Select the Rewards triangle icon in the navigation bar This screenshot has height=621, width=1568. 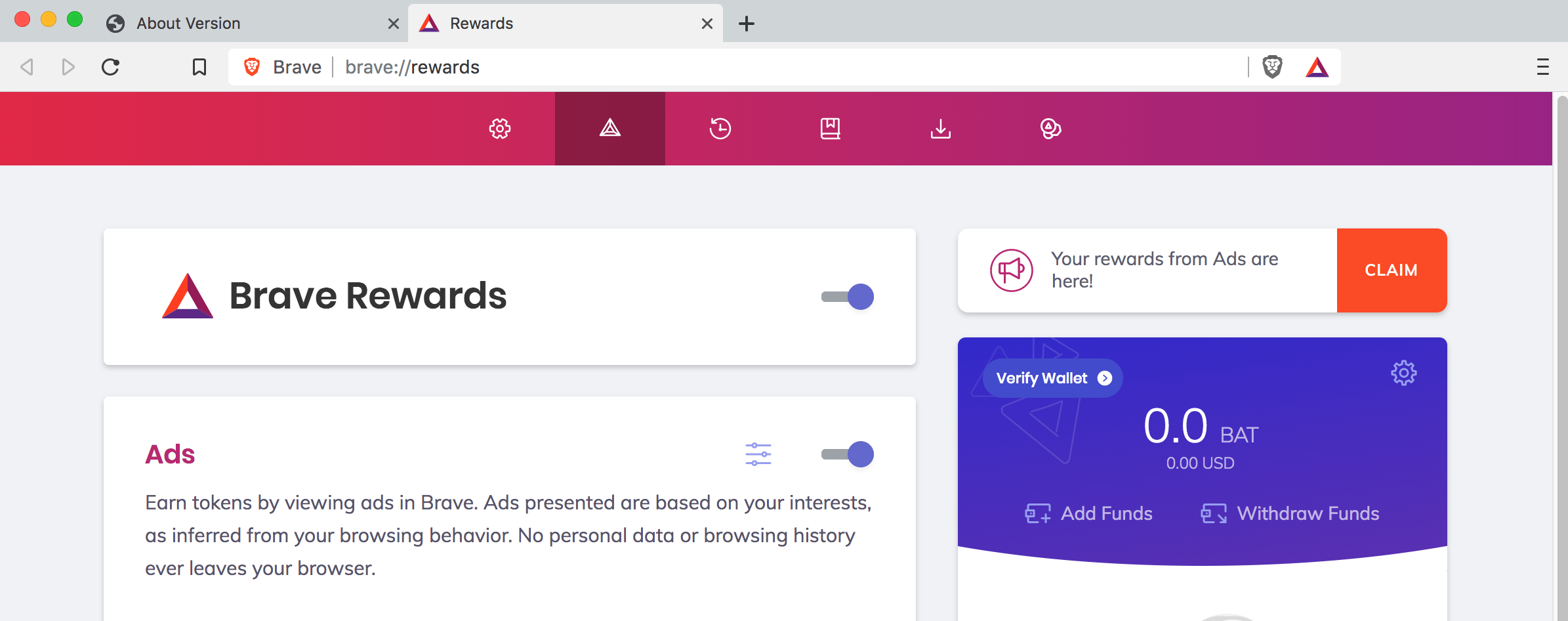(610, 129)
